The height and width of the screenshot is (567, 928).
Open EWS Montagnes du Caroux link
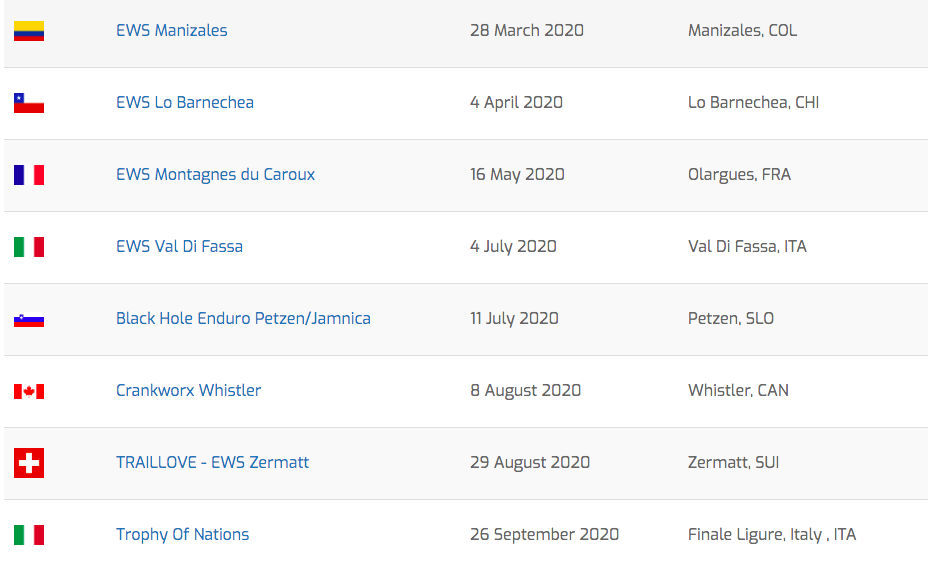click(215, 175)
